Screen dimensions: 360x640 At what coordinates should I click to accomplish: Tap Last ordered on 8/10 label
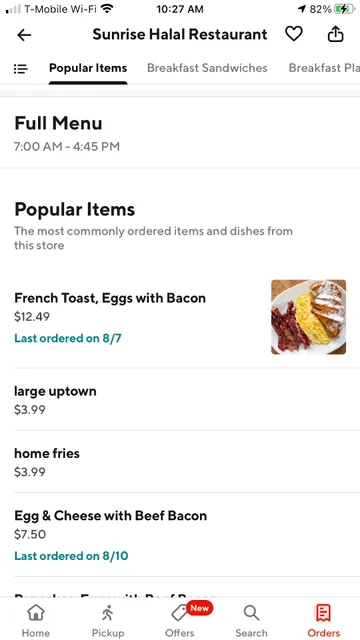point(71,556)
